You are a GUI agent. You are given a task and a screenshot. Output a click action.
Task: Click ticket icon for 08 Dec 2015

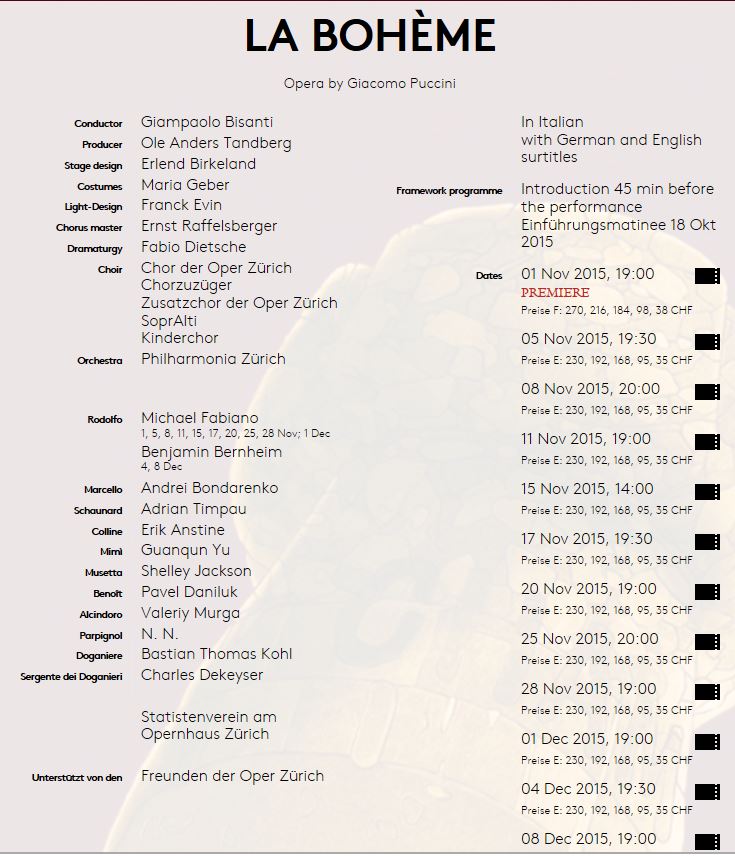[x=707, y=841]
